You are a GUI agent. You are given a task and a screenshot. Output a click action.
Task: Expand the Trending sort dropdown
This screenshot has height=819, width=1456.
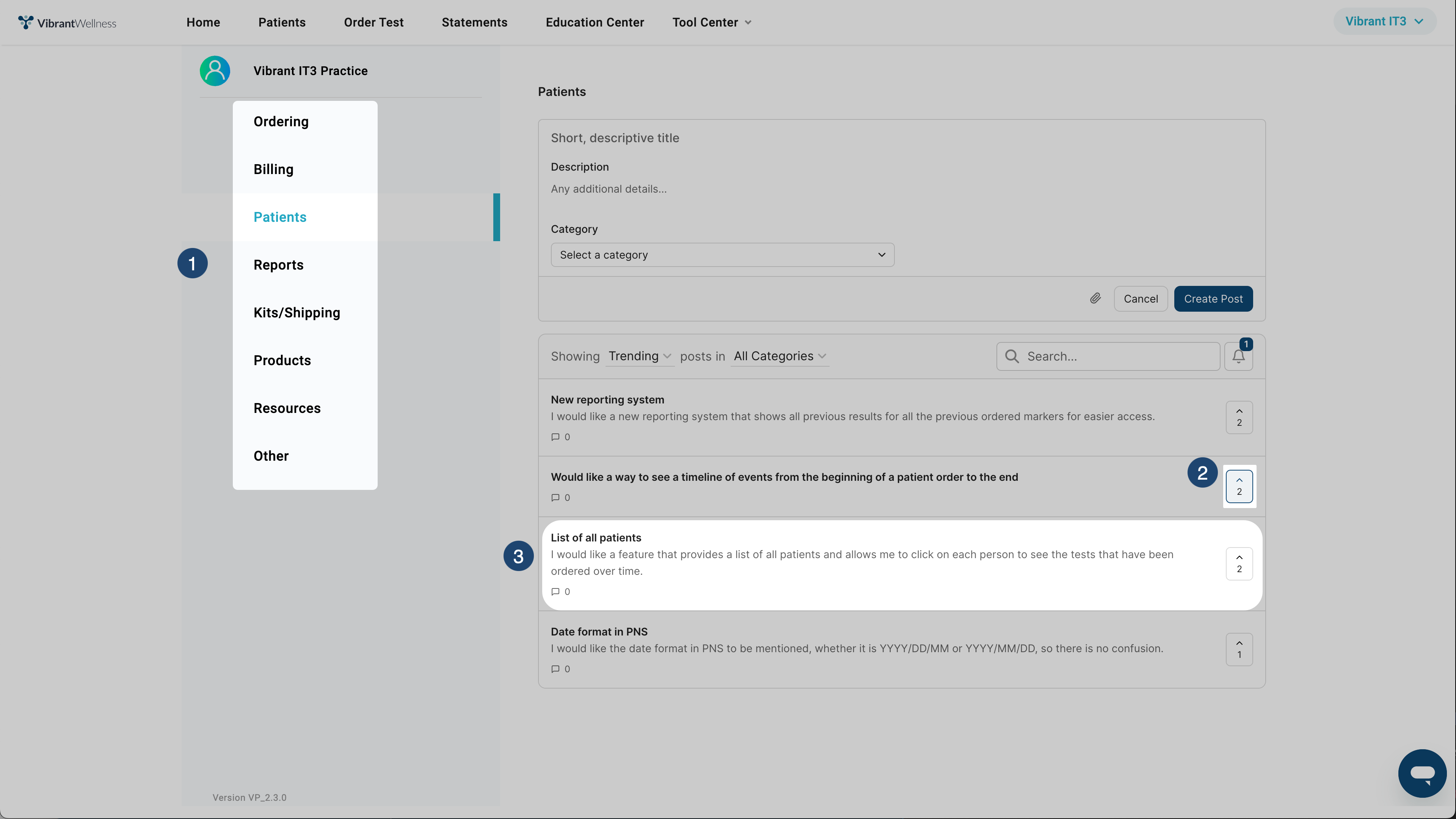tap(639, 356)
